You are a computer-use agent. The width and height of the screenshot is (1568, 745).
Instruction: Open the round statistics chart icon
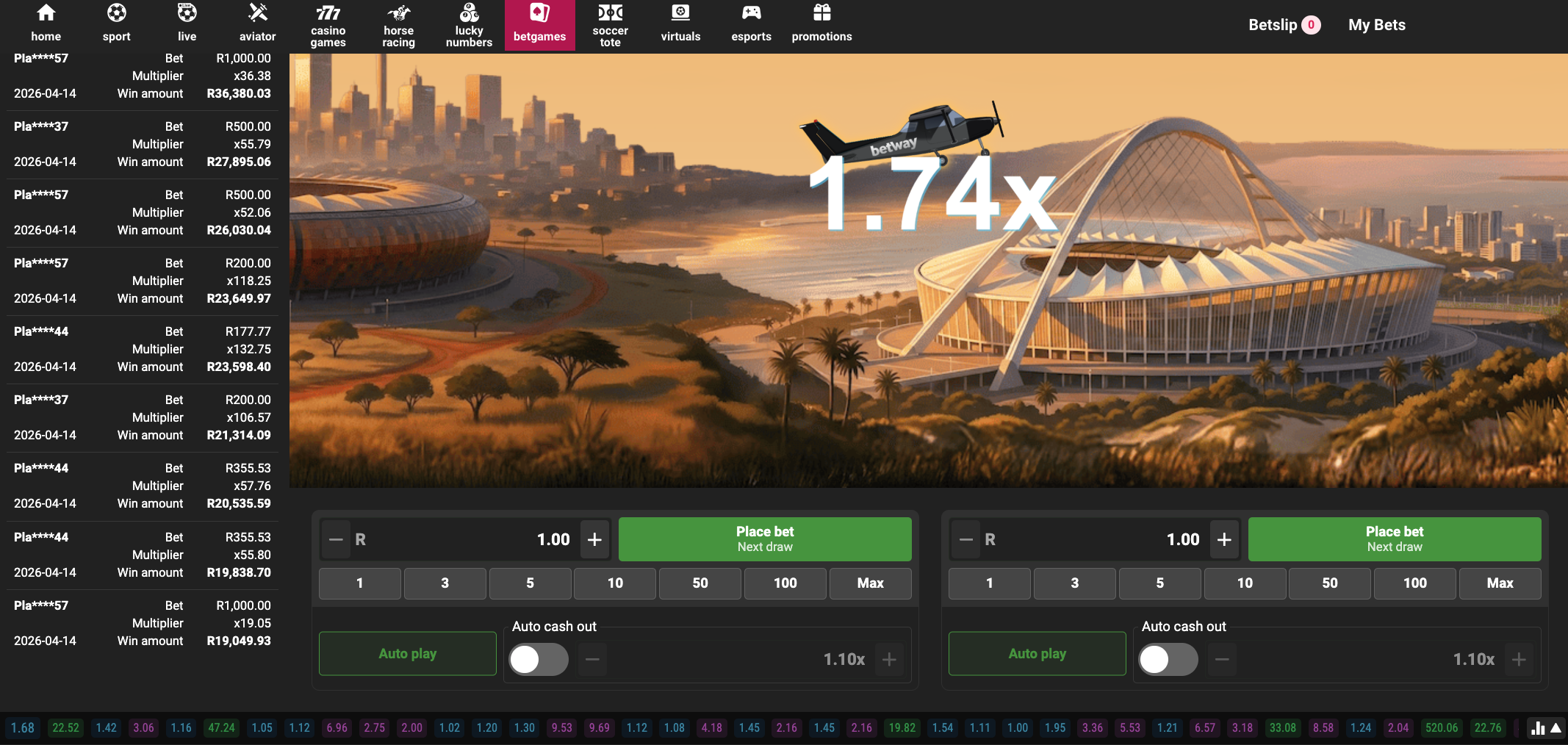1537,728
